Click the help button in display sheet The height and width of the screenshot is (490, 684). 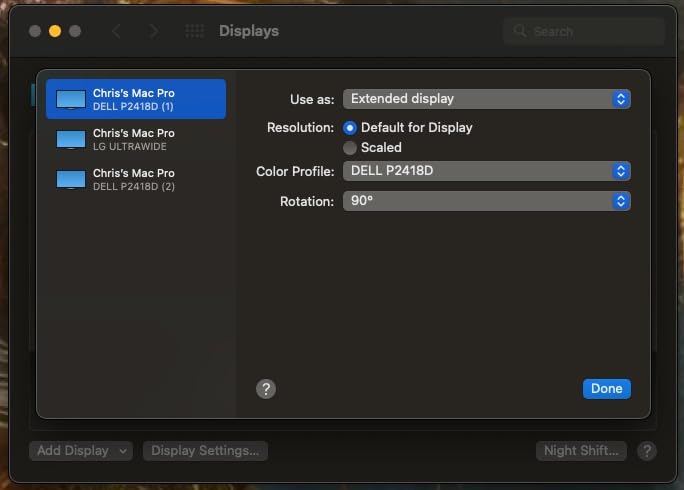tap(266, 389)
